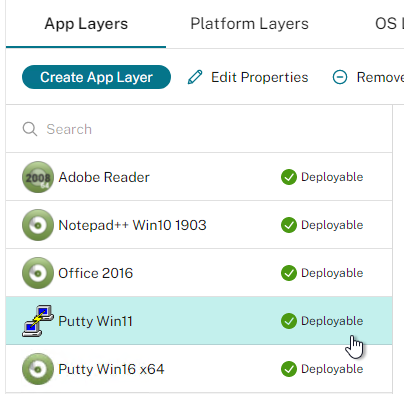Click the Putty Win16 x64 disc icon
Screen dimensions: 404x394
pos(38,369)
